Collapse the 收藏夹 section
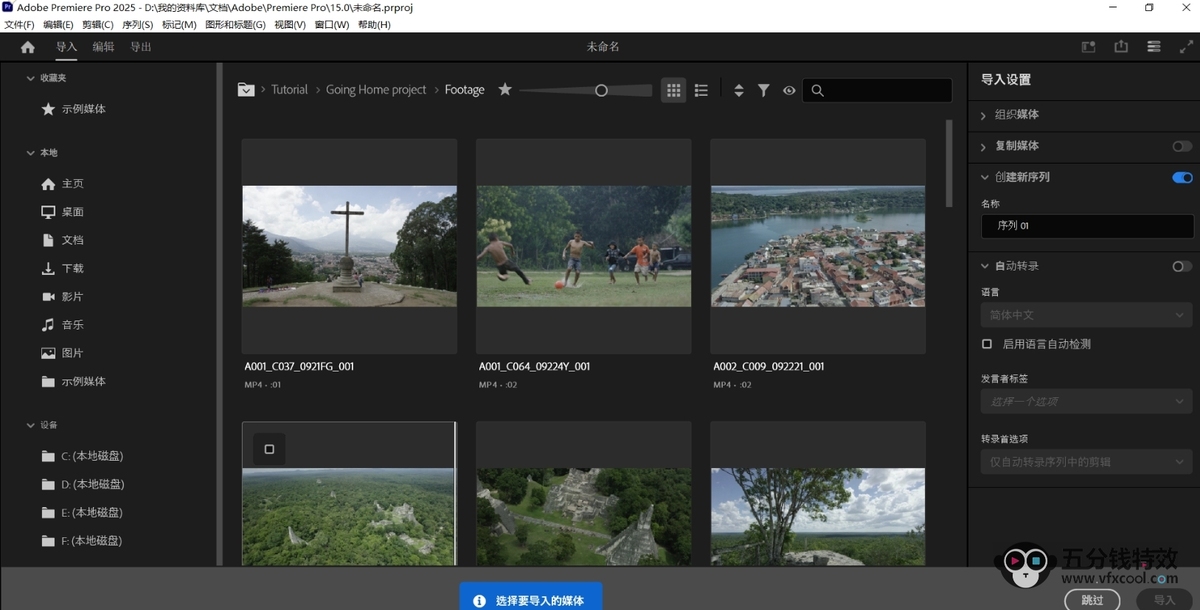Screen dimensions: 1200x610 click(30, 78)
